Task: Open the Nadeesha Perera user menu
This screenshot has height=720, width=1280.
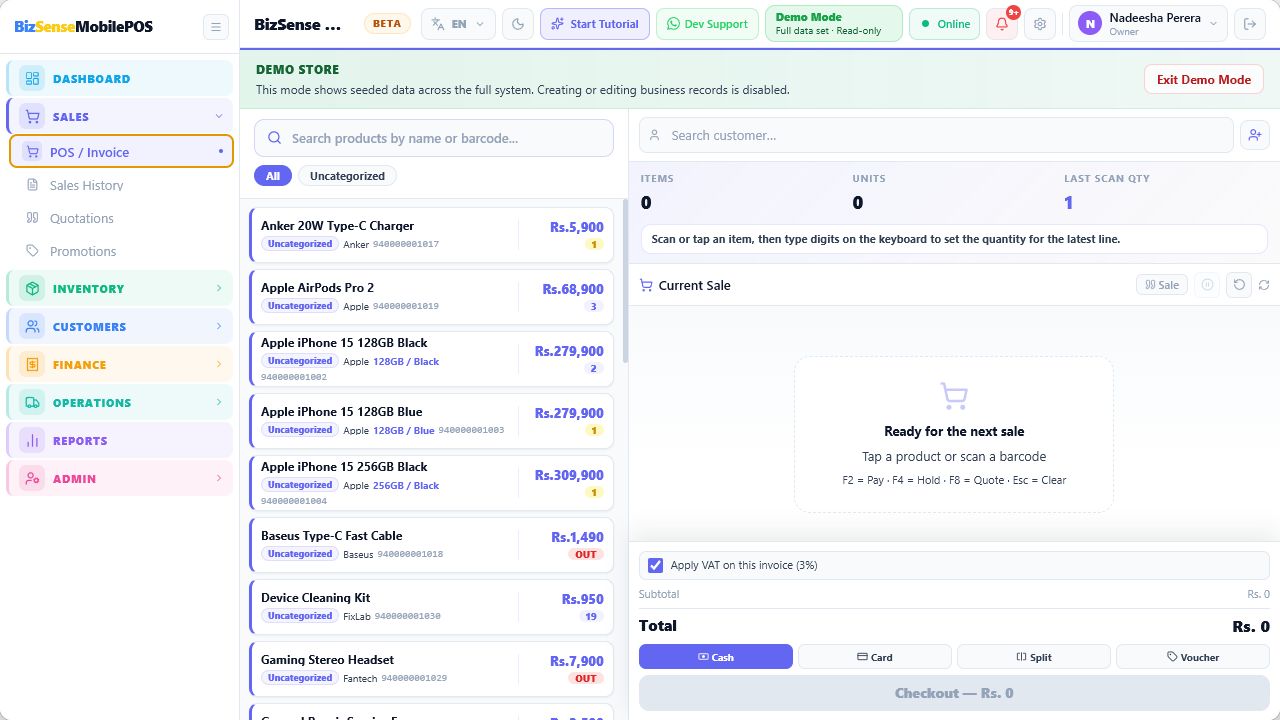Action: 1148,24
